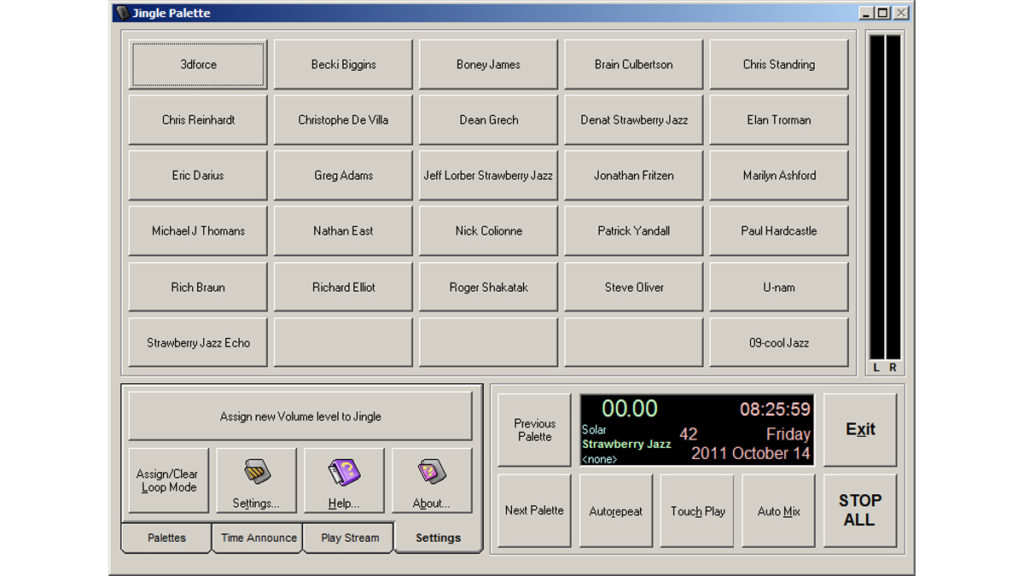Toggle Assign/Clear Loop Mode

click(x=168, y=480)
